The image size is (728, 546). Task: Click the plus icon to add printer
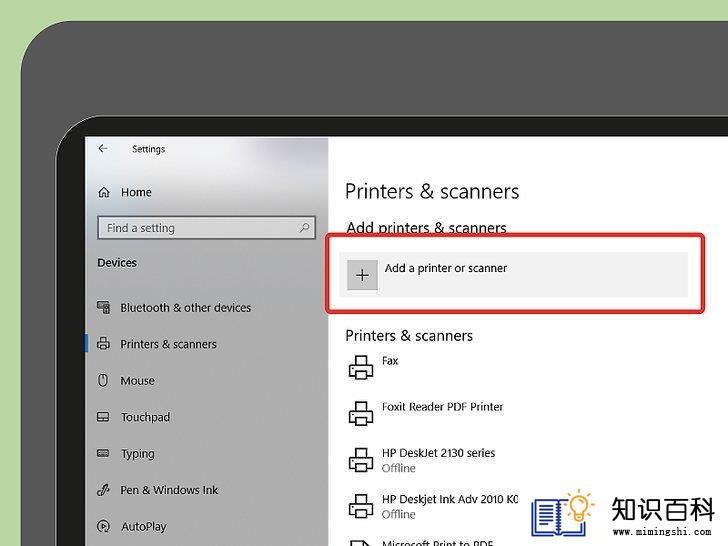[x=362, y=275]
